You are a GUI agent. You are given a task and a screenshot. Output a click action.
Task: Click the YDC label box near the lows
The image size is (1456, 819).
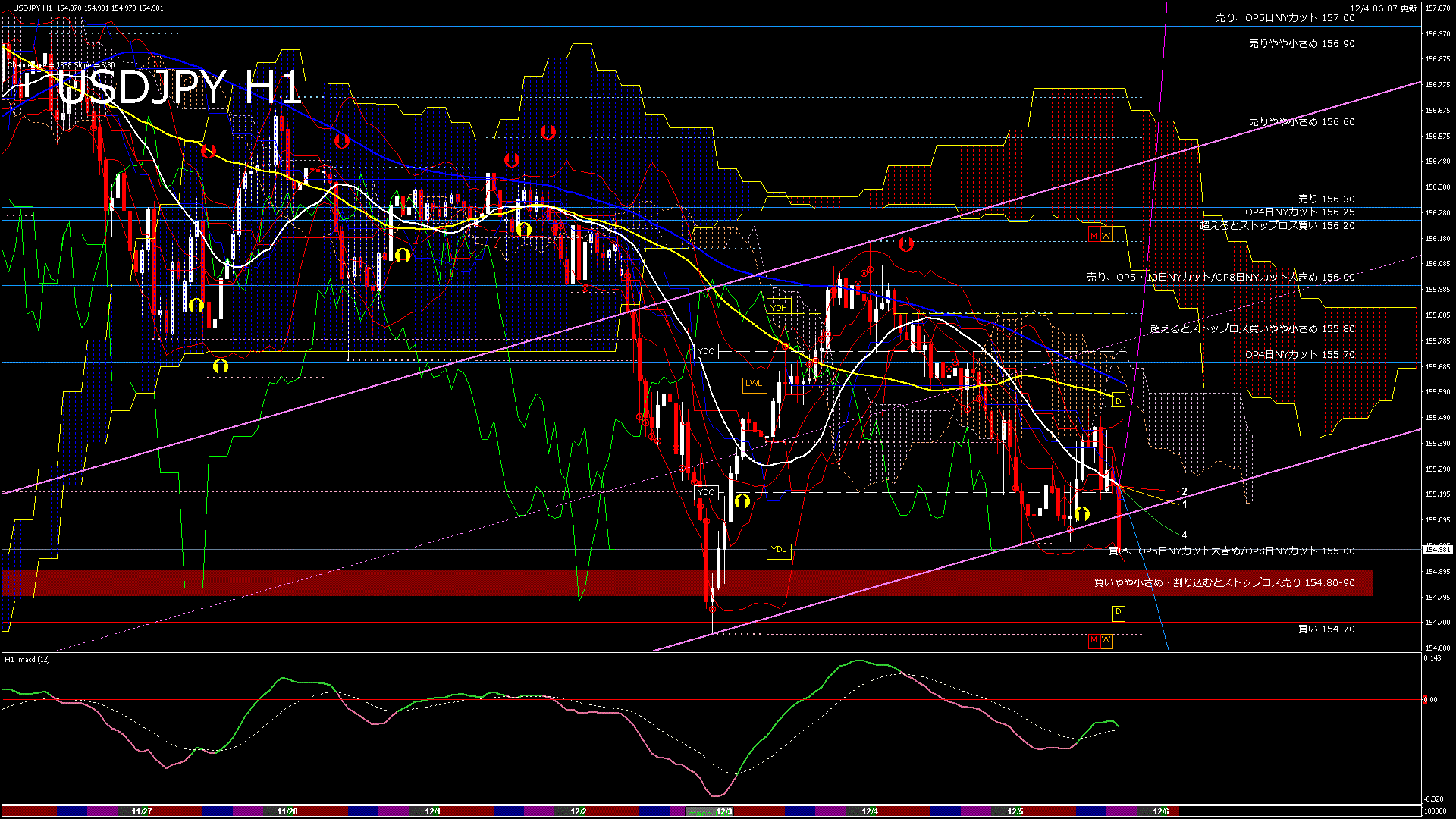point(706,492)
